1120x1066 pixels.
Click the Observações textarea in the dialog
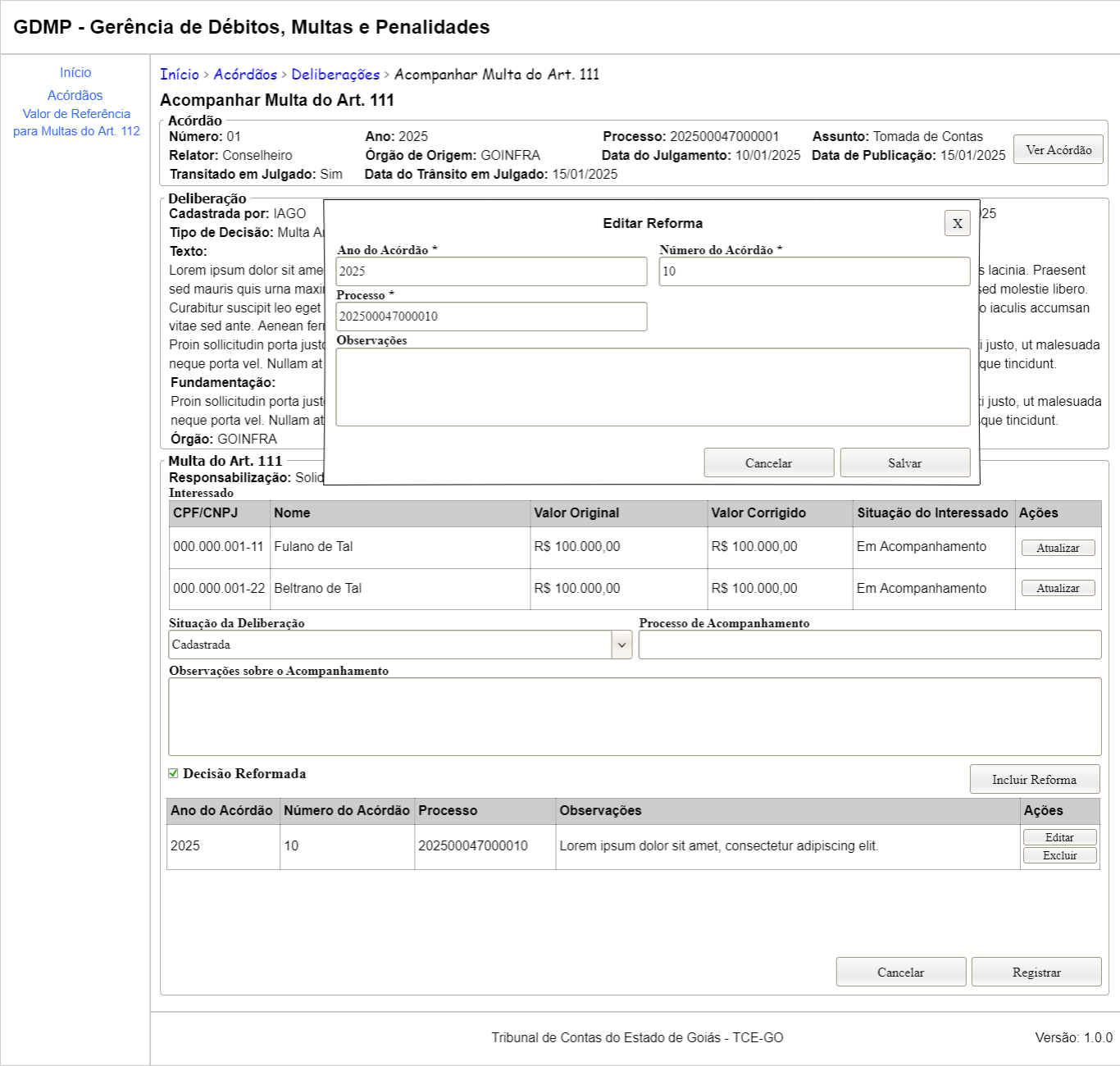[x=653, y=387]
